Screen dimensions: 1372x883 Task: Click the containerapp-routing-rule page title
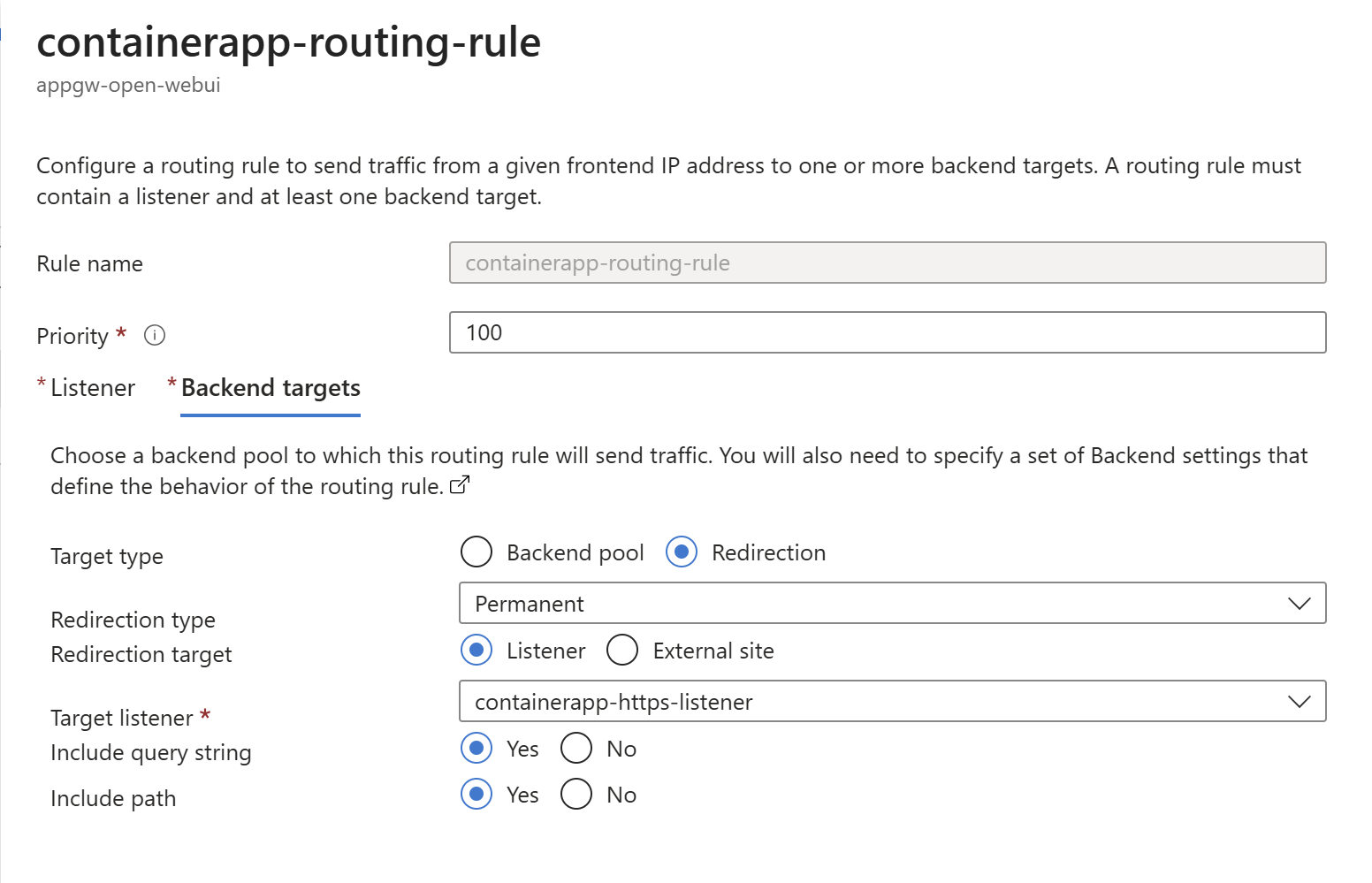[288, 42]
